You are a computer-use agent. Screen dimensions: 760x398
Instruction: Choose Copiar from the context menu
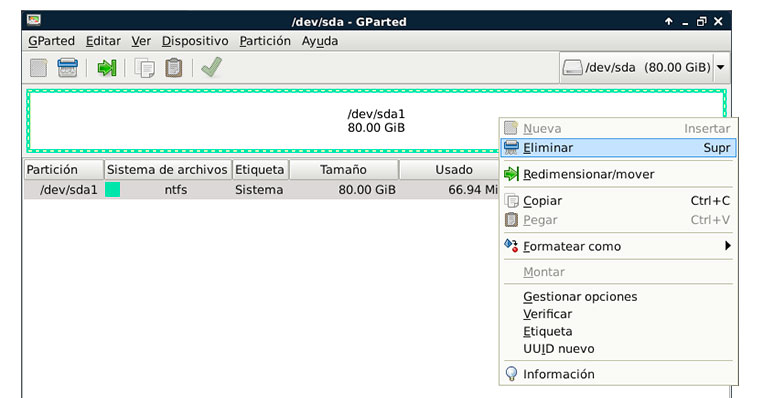tap(618, 201)
